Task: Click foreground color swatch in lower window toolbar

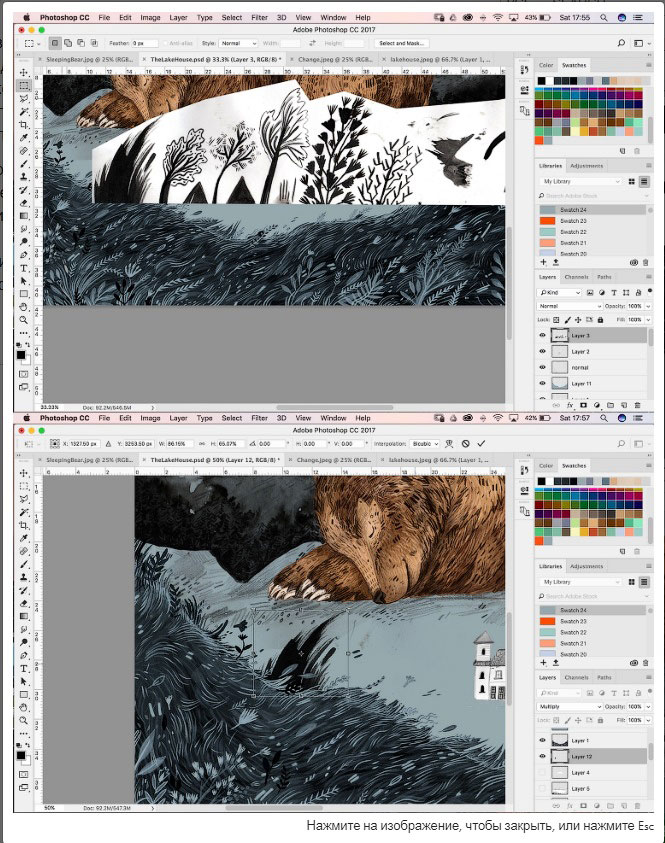Action: (x=20, y=755)
